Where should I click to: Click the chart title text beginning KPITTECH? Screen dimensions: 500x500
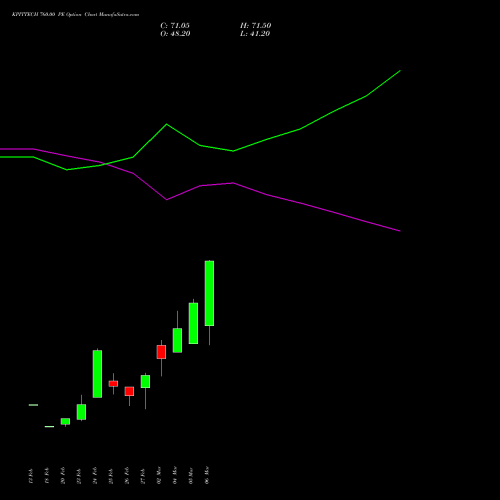click(75, 15)
